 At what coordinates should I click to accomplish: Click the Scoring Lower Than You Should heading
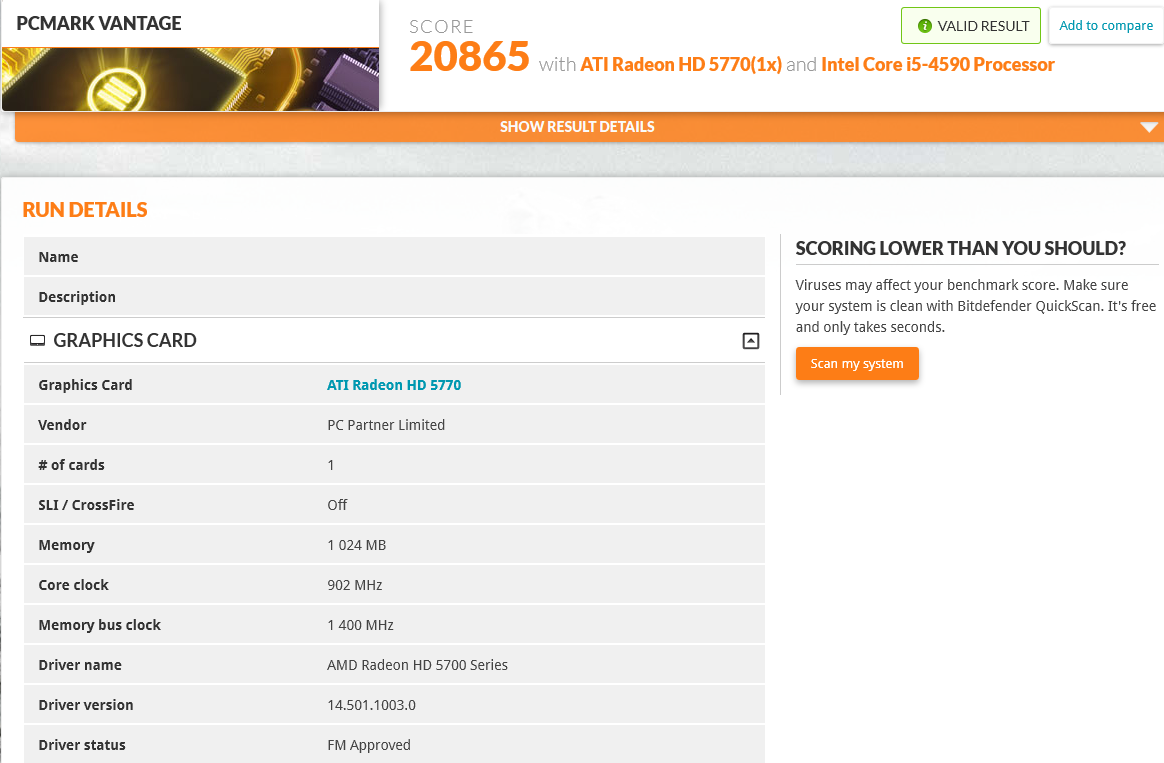(x=961, y=248)
